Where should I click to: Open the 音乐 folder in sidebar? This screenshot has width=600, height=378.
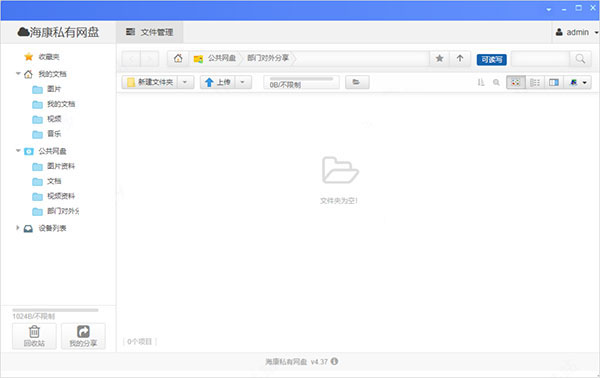point(54,134)
